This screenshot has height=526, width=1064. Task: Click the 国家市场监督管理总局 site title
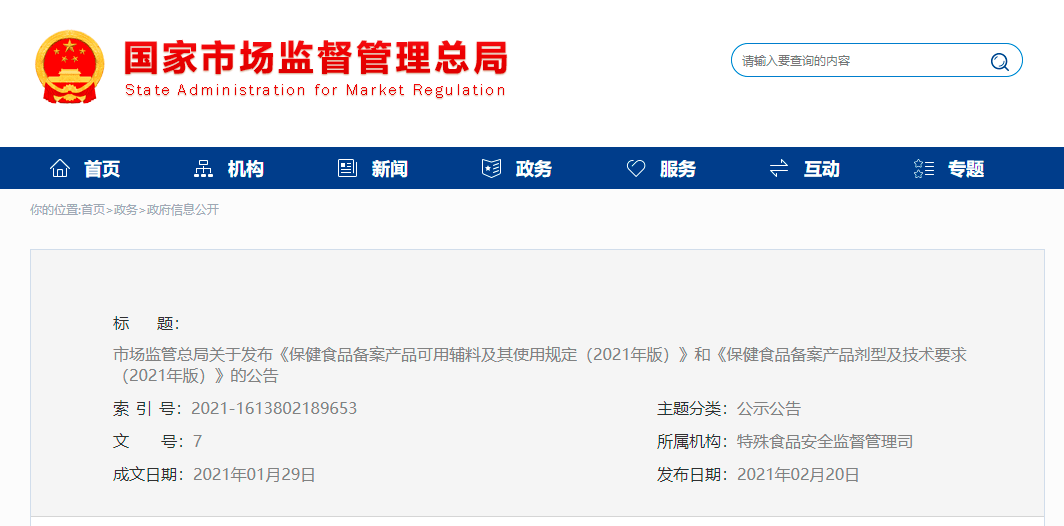coord(316,59)
